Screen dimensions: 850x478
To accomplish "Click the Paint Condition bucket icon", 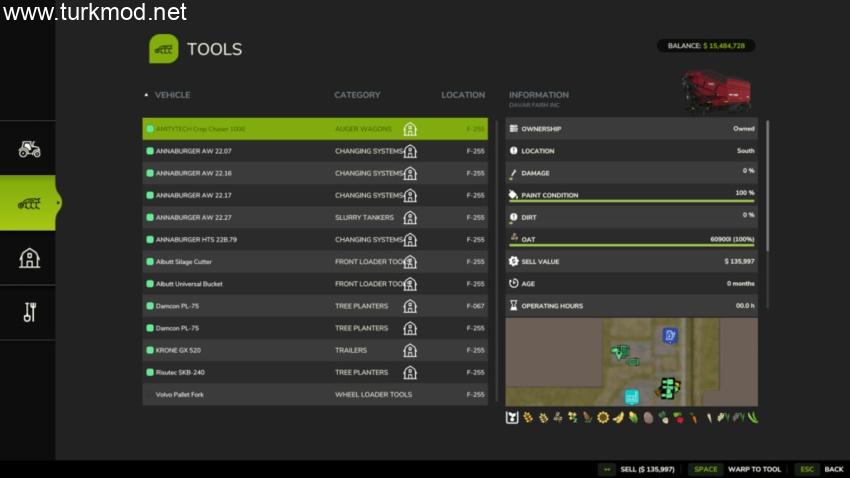I will [x=513, y=195].
